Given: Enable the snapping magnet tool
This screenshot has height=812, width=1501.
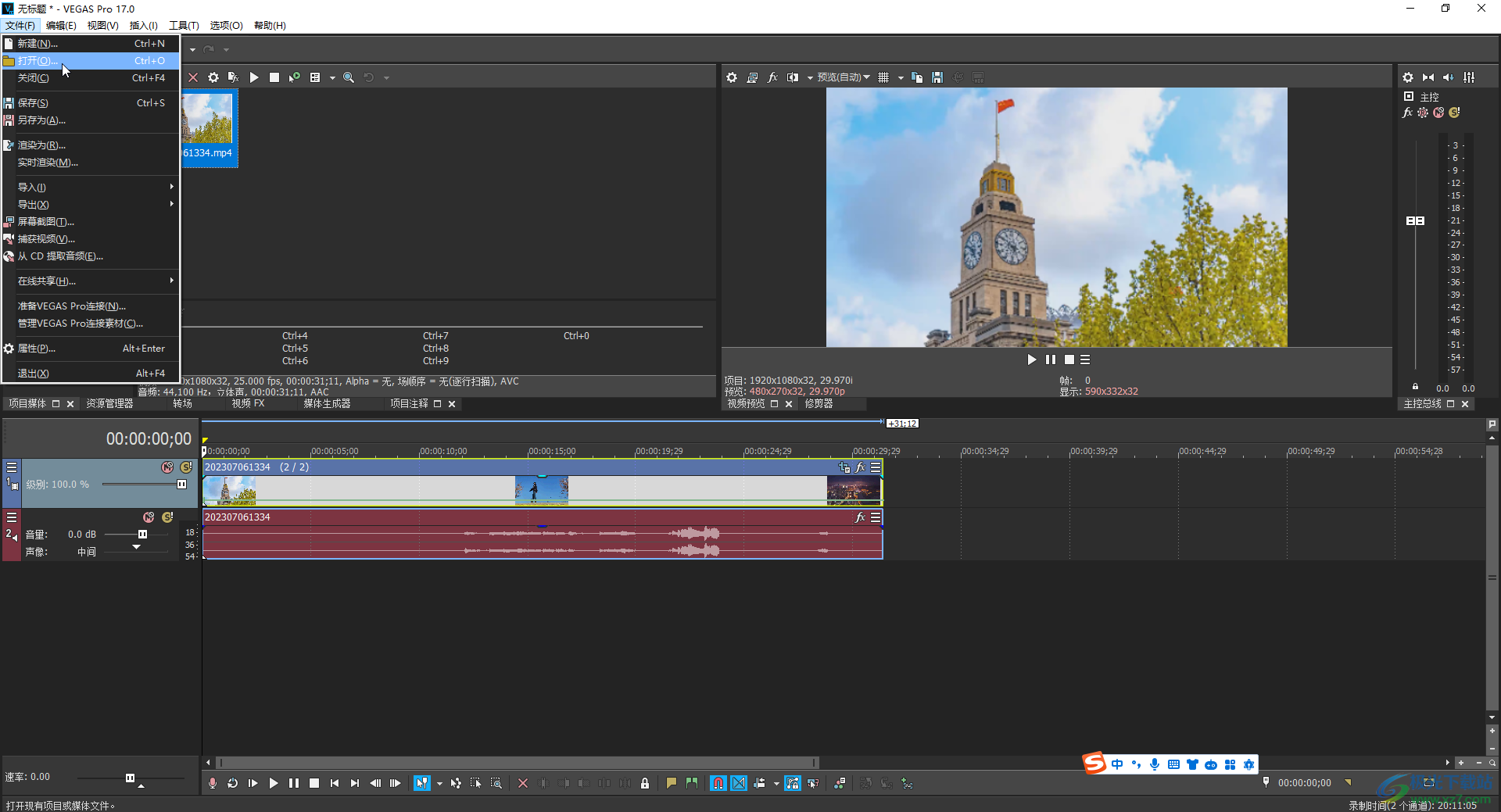Looking at the screenshot, I should (x=718, y=783).
